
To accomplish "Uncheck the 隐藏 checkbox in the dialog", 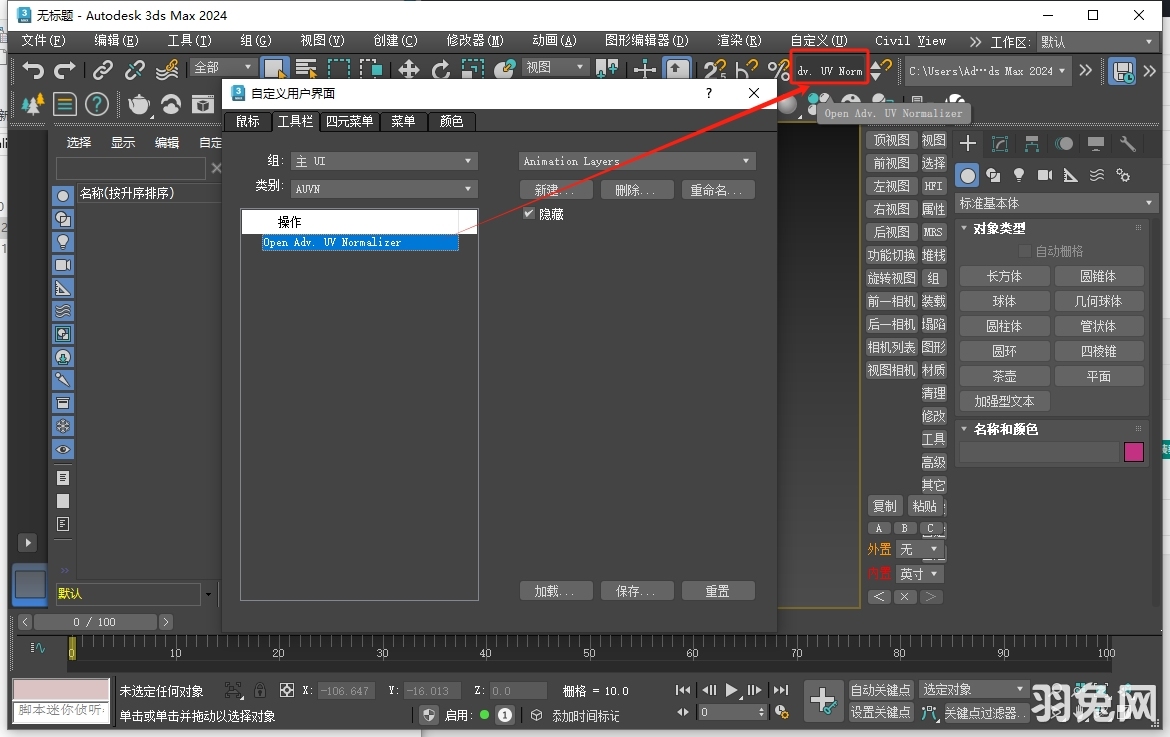I will coord(528,213).
